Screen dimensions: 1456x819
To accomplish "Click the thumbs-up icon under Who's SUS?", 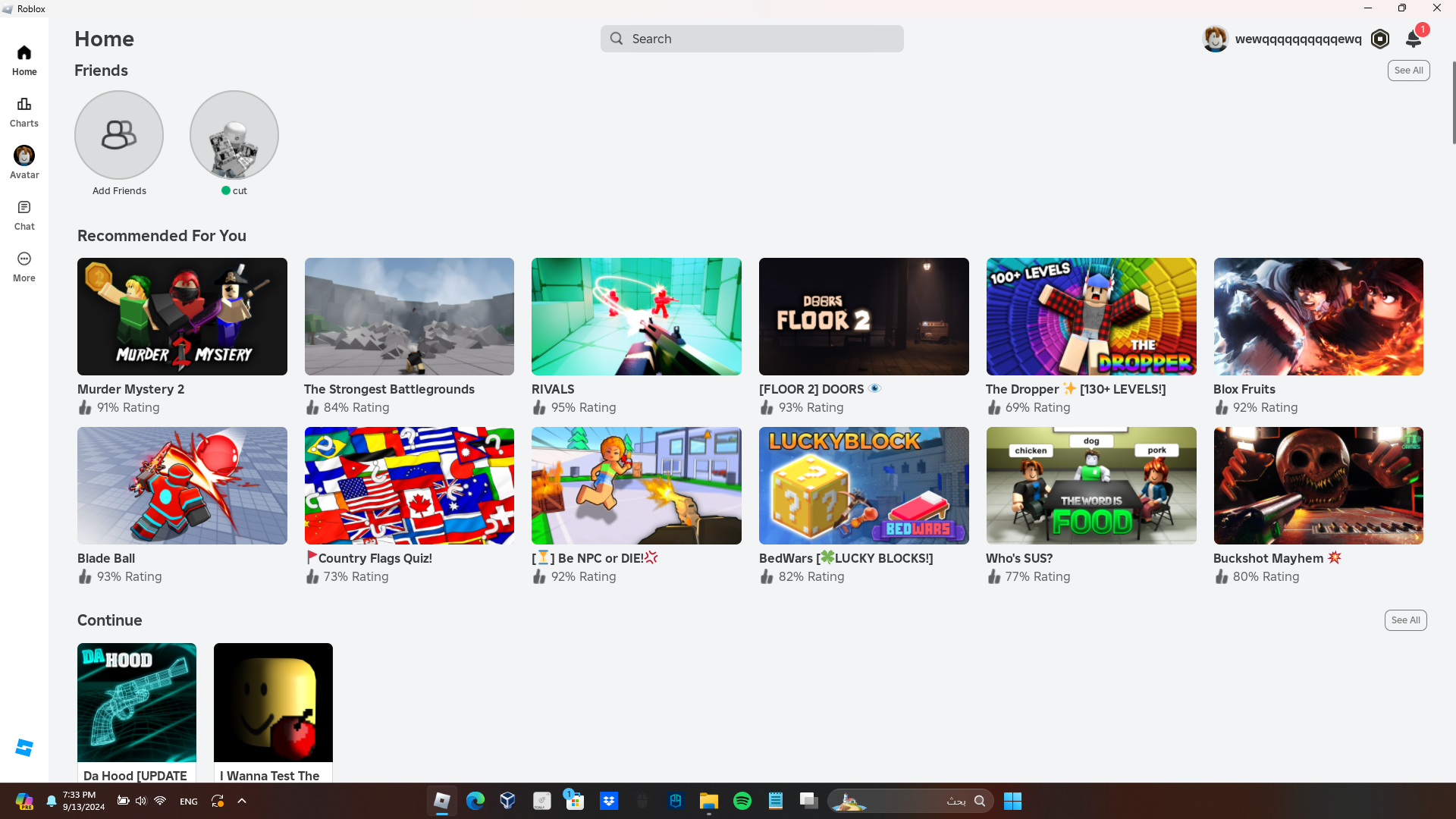I will [993, 576].
